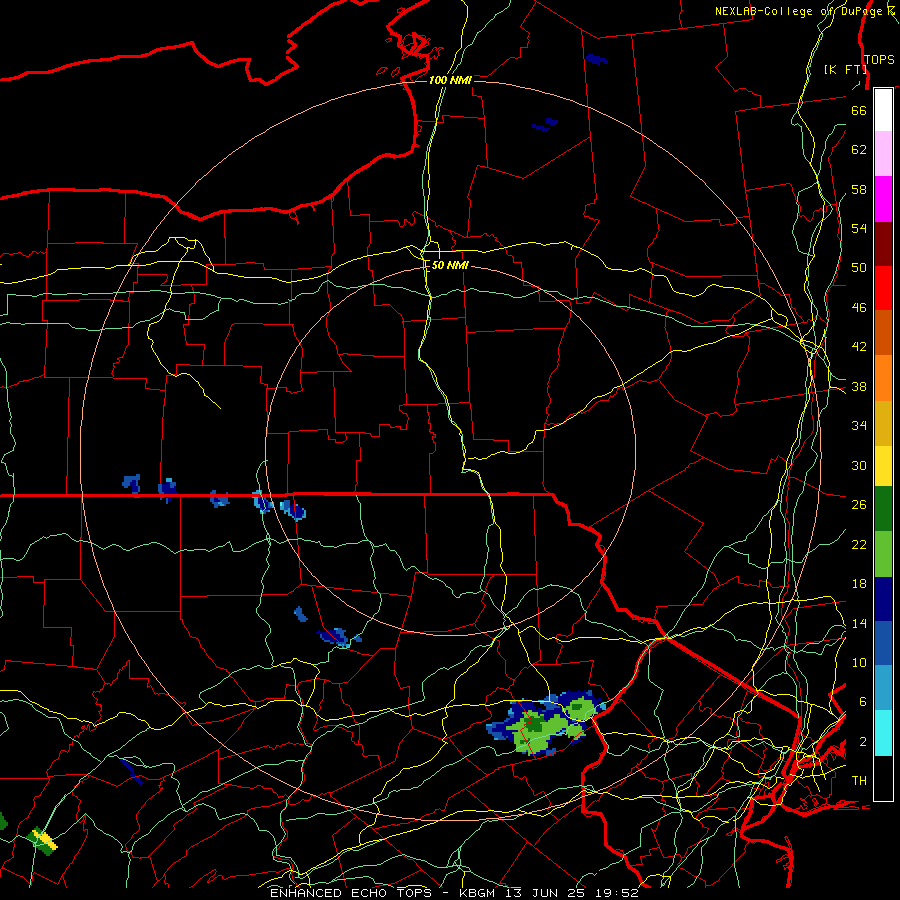Click the "TOPS" legend heading
Image resolution: width=900 pixels, height=900 pixels.
coord(879,60)
